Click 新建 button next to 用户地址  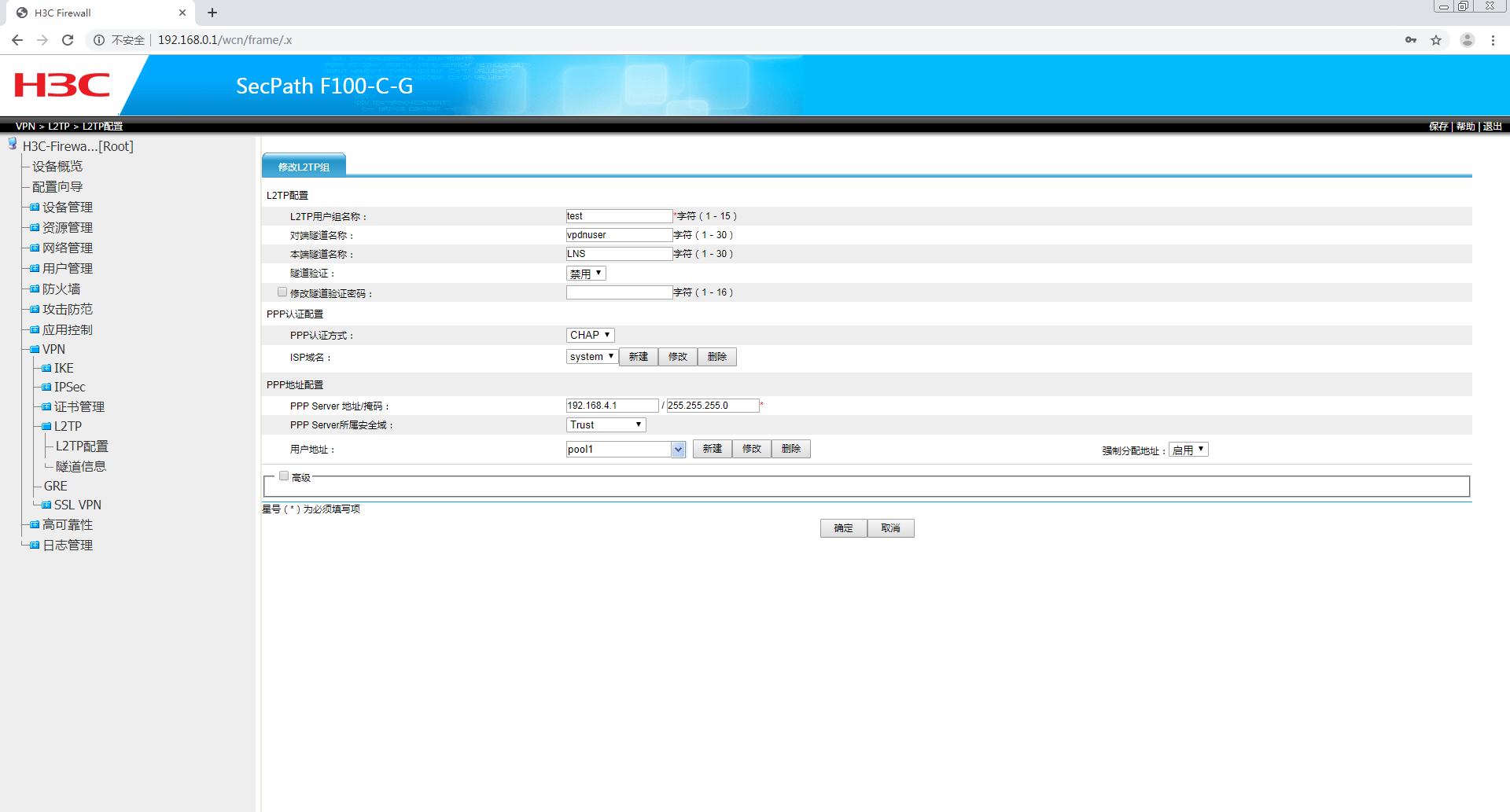point(713,449)
